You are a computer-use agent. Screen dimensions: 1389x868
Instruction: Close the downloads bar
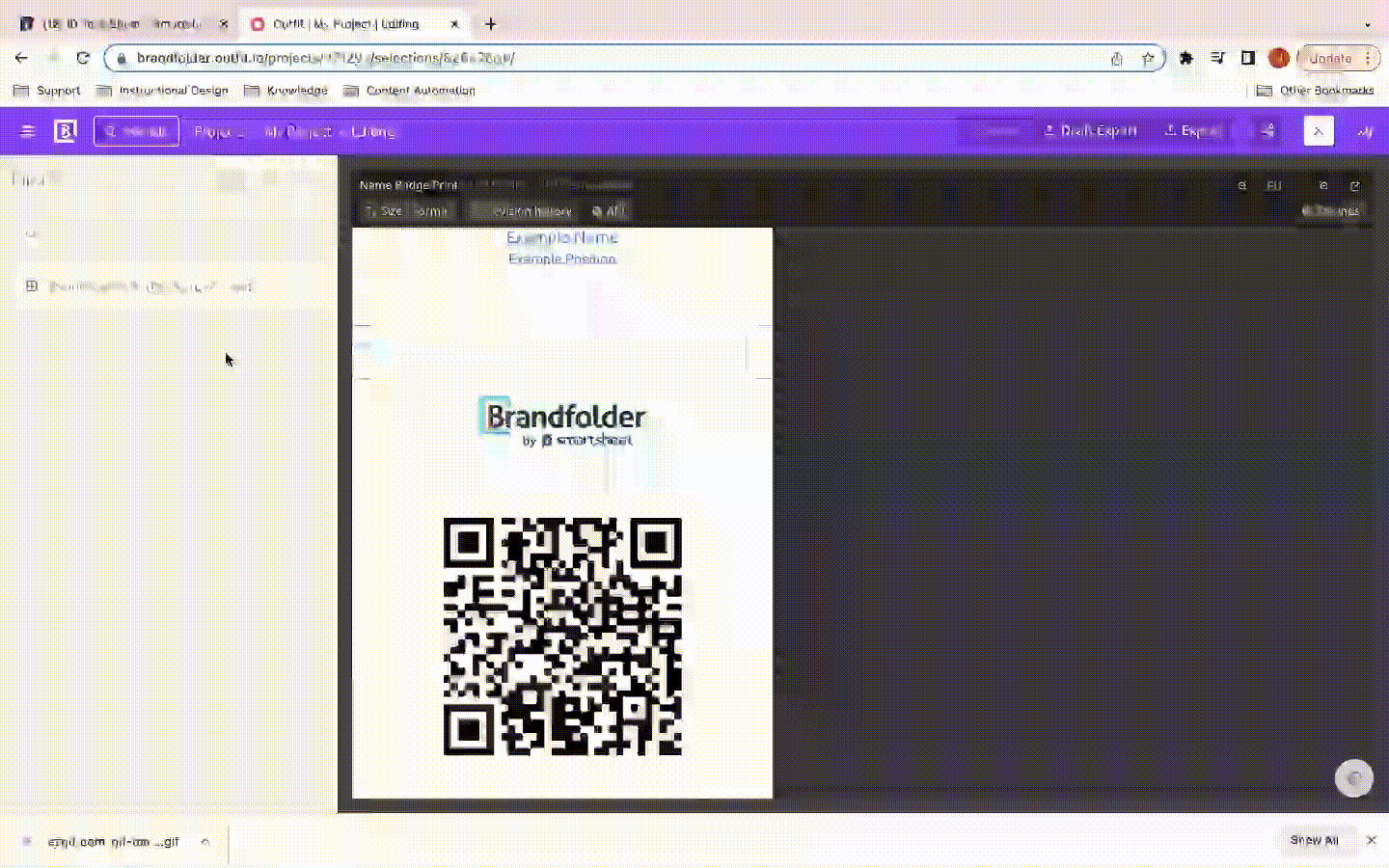(x=1371, y=840)
